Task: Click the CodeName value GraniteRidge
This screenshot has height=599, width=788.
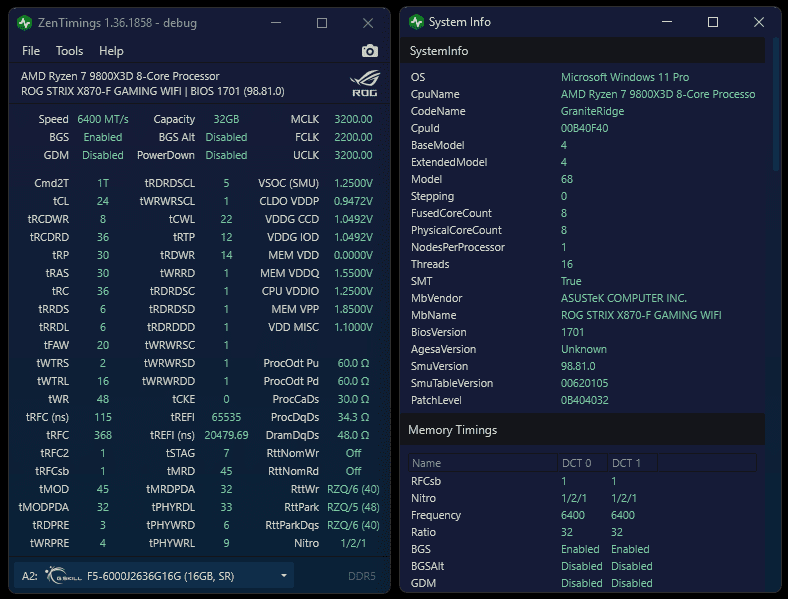Action: coord(592,111)
